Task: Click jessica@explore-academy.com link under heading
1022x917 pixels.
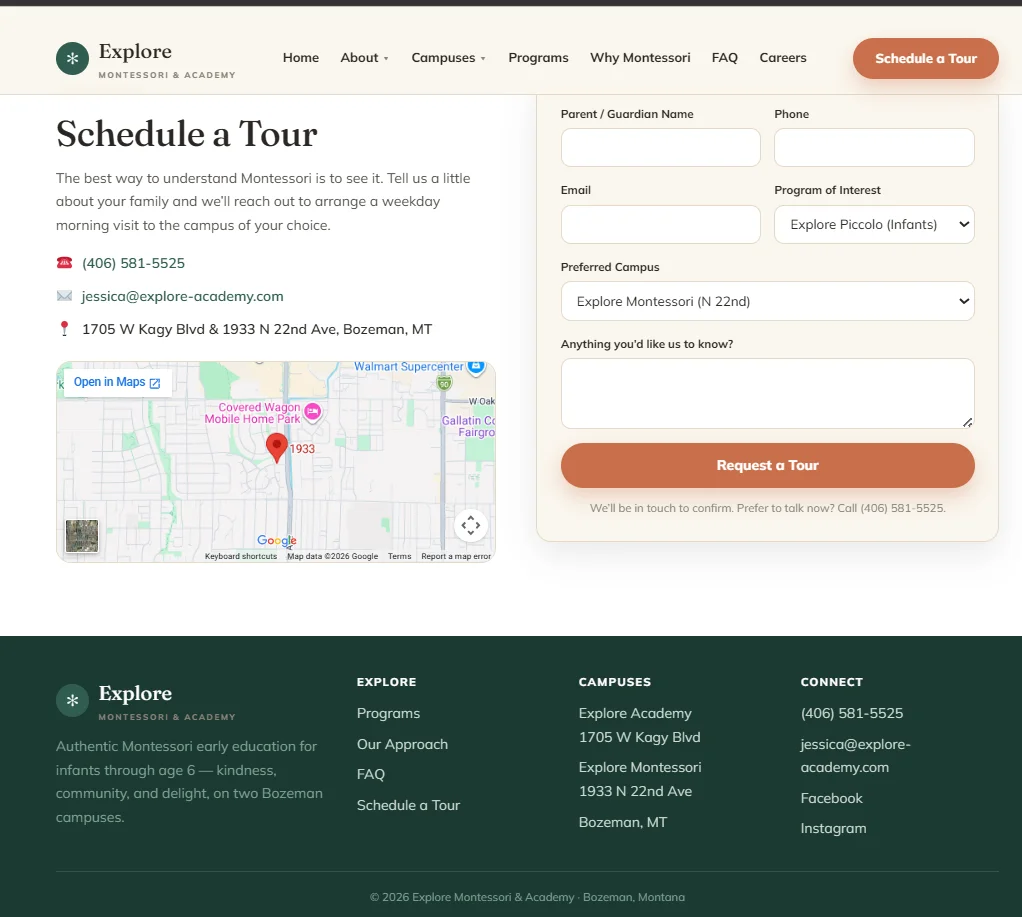Action: click(182, 297)
